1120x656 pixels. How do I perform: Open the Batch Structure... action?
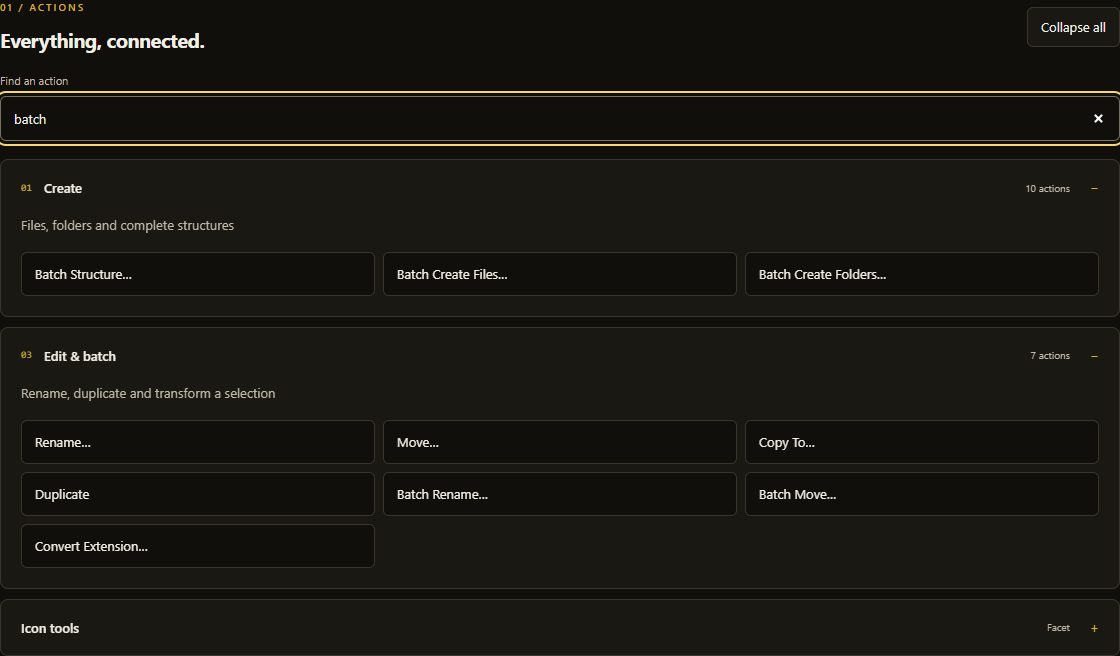198,274
